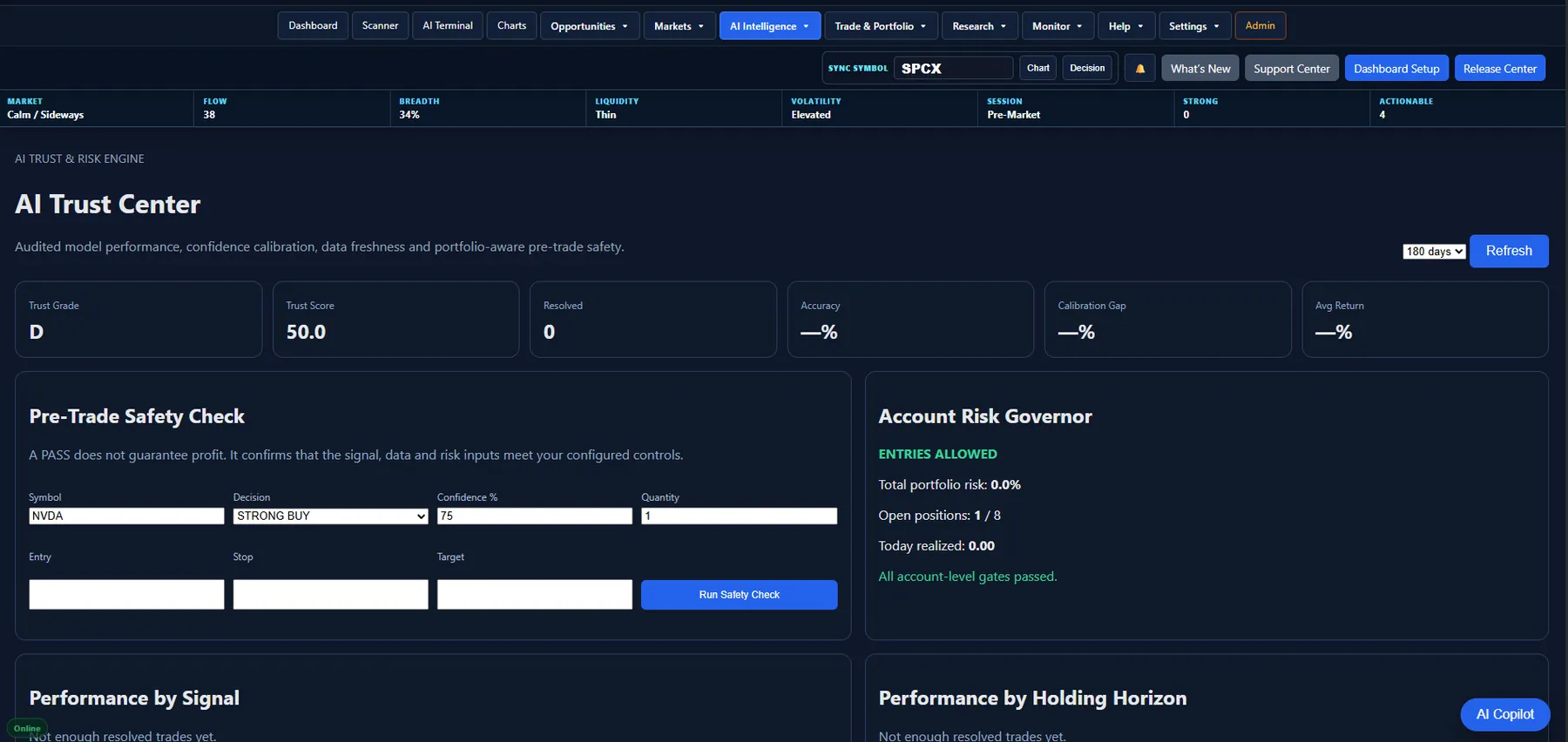Click the Today realized 0.00 line
Viewport: 1568px width, 742px height.
coord(936,545)
